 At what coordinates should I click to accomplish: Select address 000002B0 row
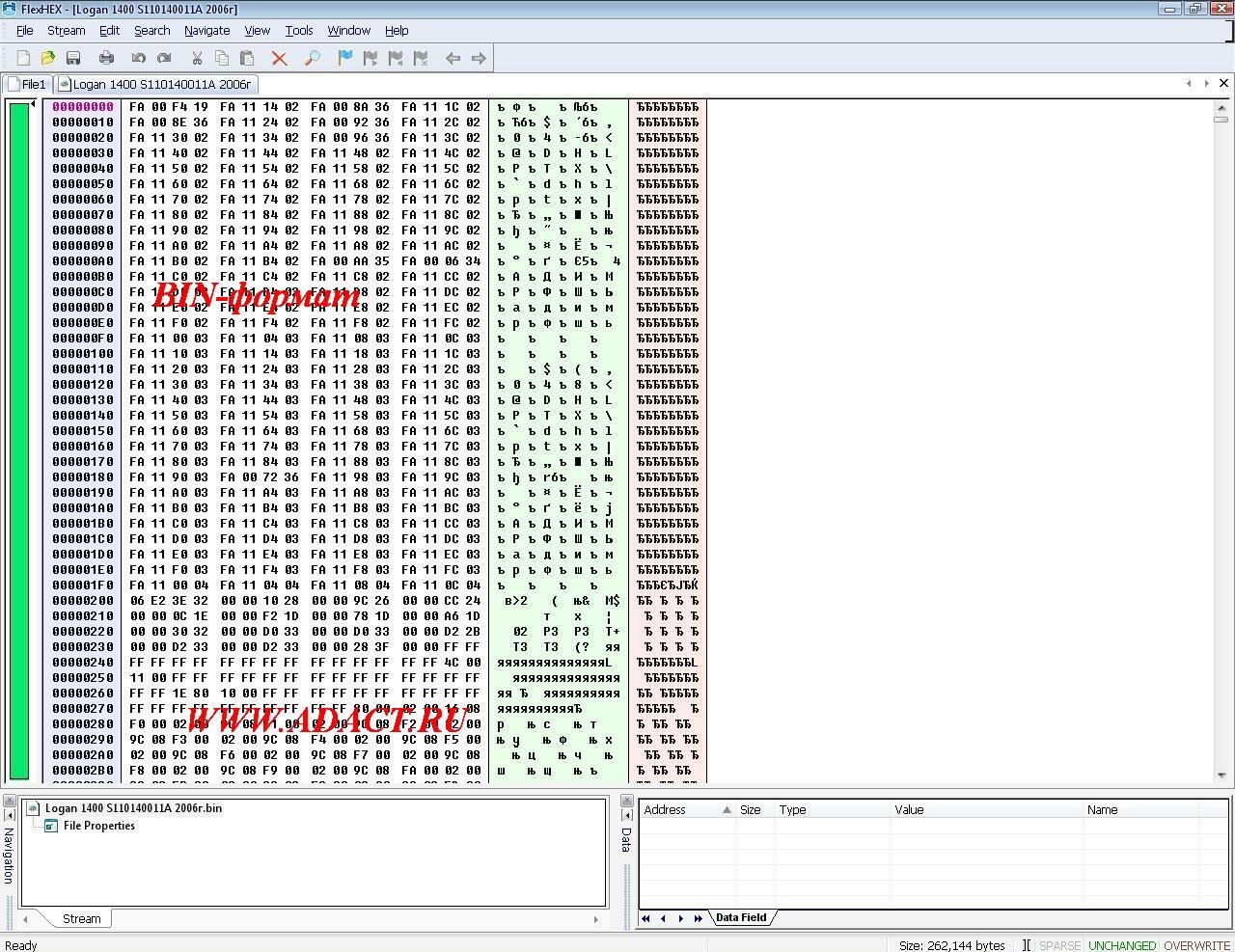point(83,770)
